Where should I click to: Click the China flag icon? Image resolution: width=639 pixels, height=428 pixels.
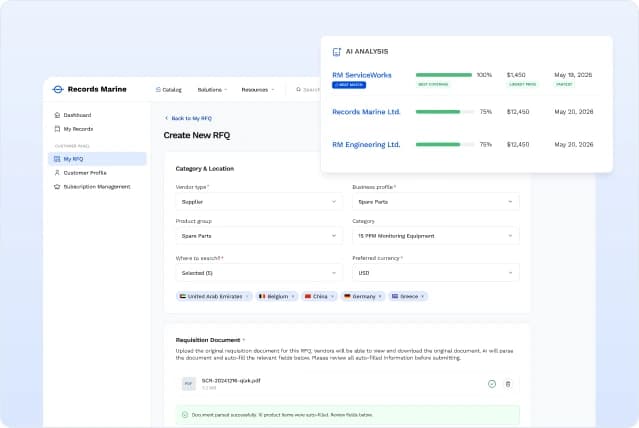[x=308, y=296]
